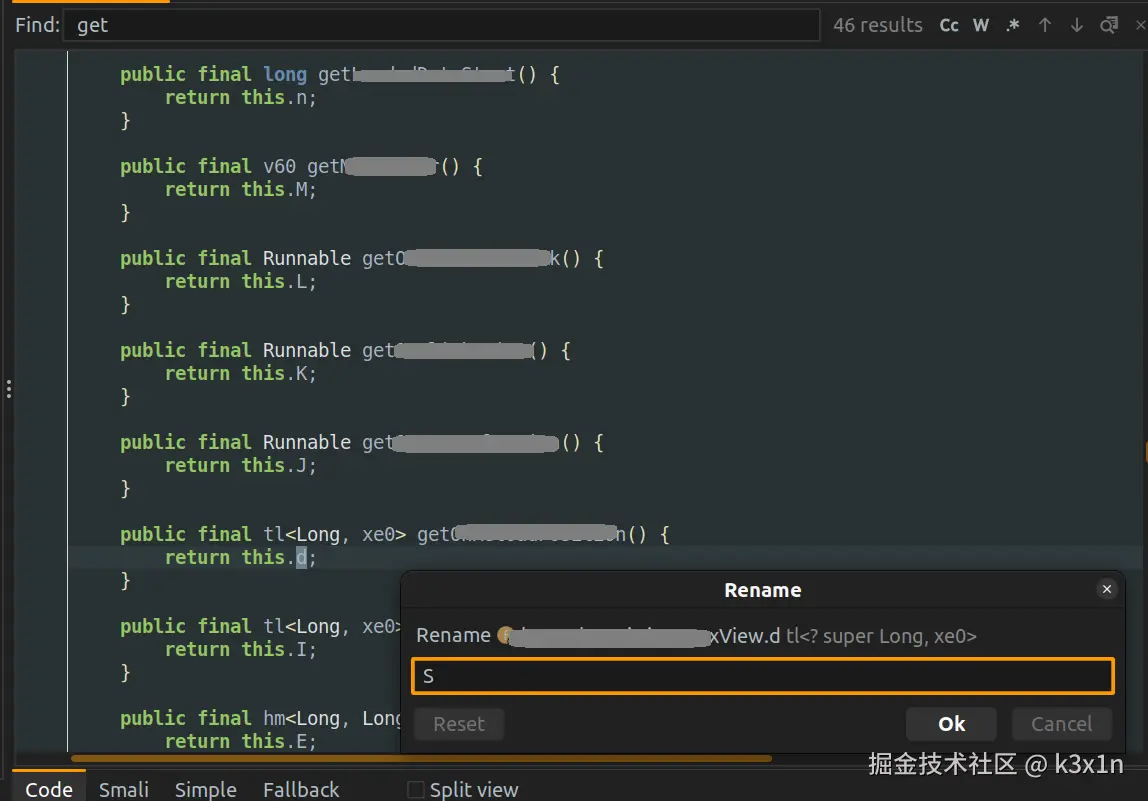Jump to next search result arrow
This screenshot has height=801, width=1148.
point(1077,25)
